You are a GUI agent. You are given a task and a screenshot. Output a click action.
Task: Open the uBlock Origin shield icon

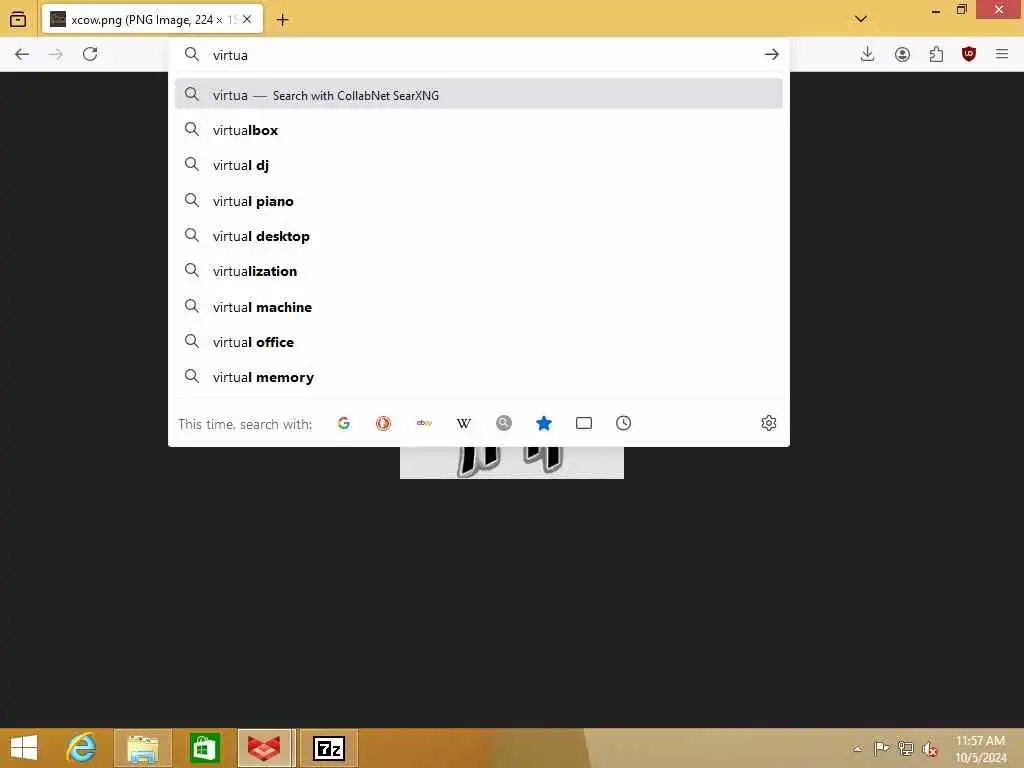968,54
